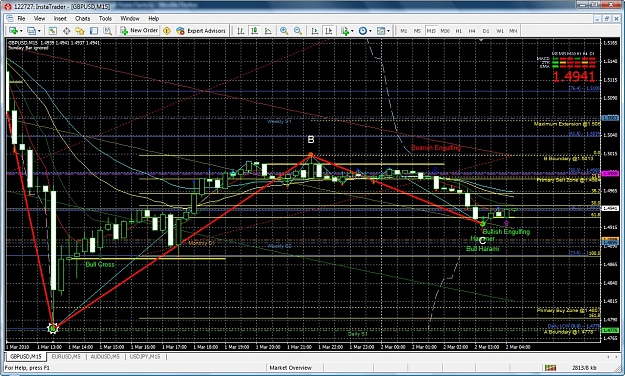Select the MN timeframe

[x=513, y=31]
